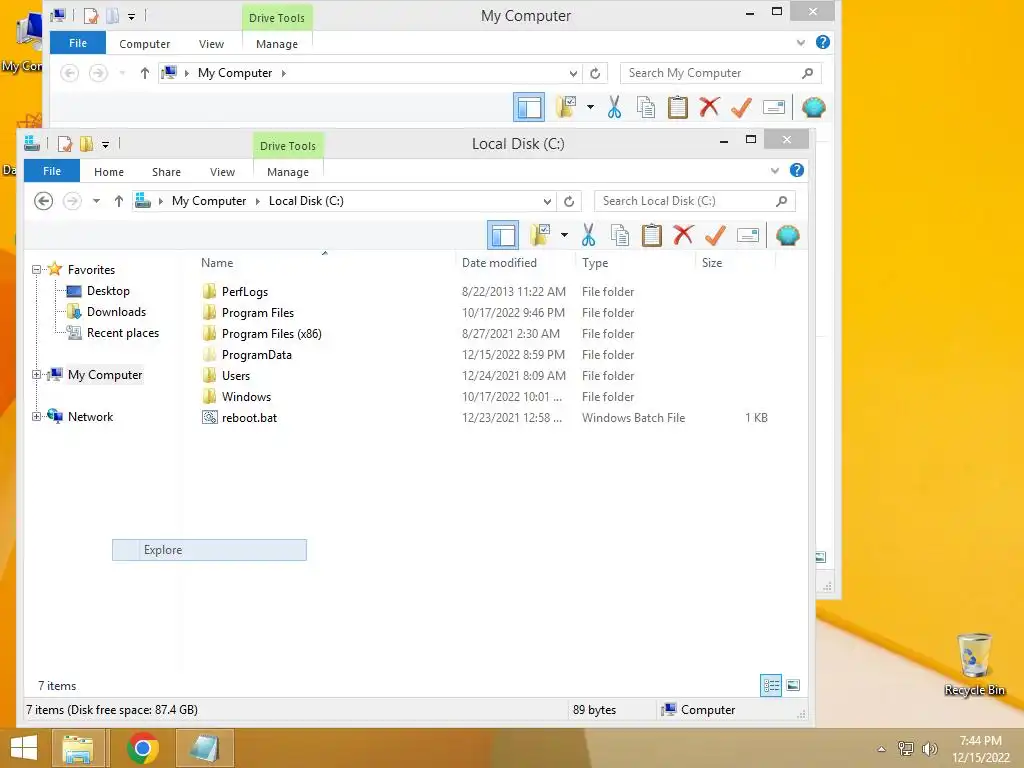
Task: Open Help icon in My Computer window
Action: tap(823, 42)
